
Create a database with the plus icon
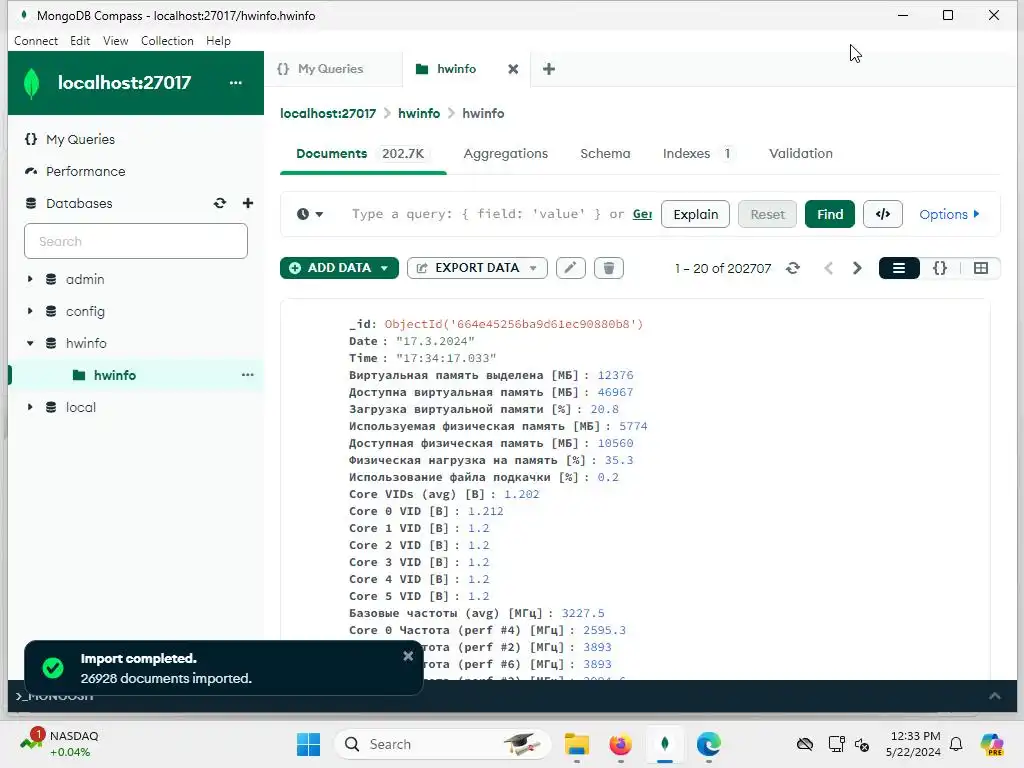[x=248, y=203]
